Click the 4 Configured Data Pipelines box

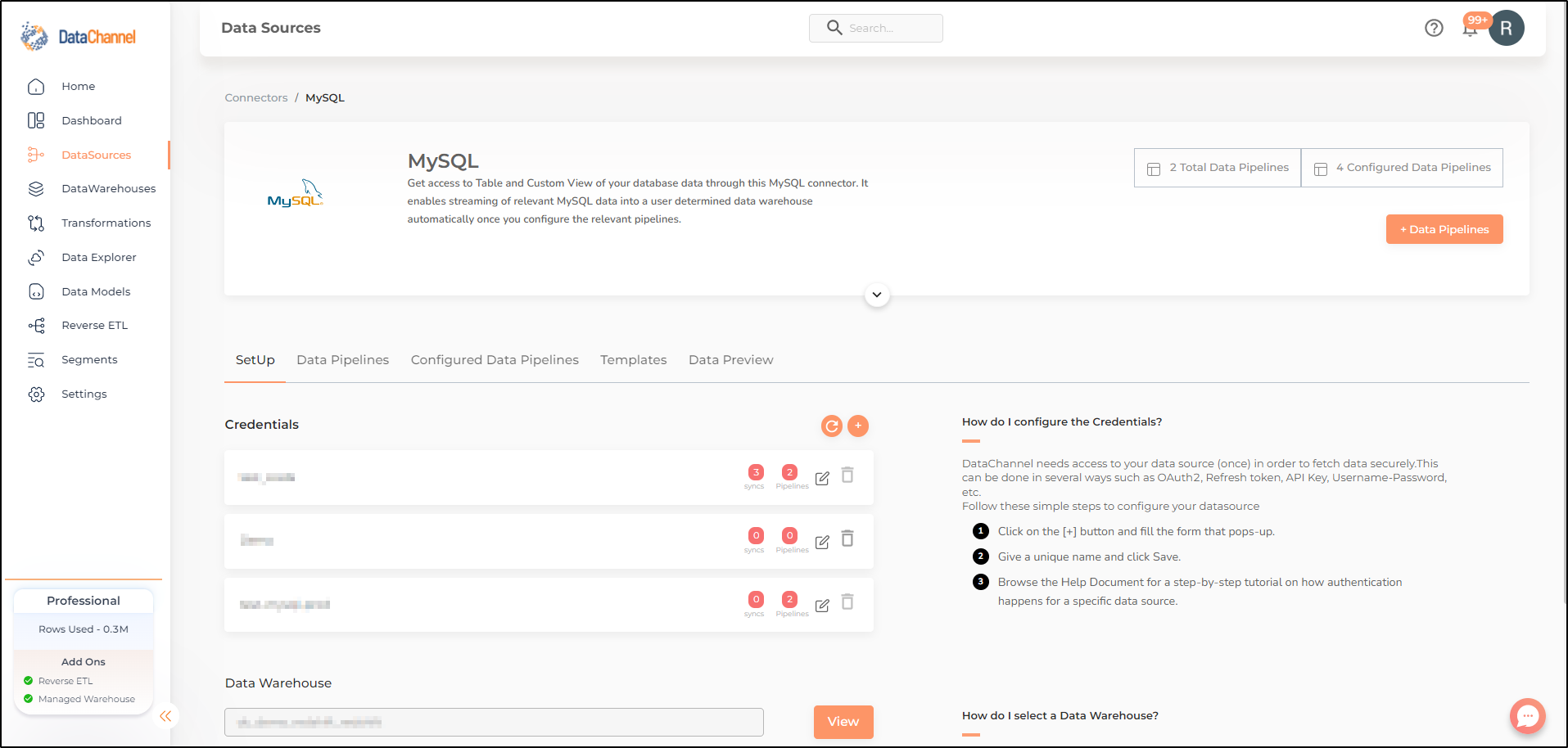coord(1402,168)
